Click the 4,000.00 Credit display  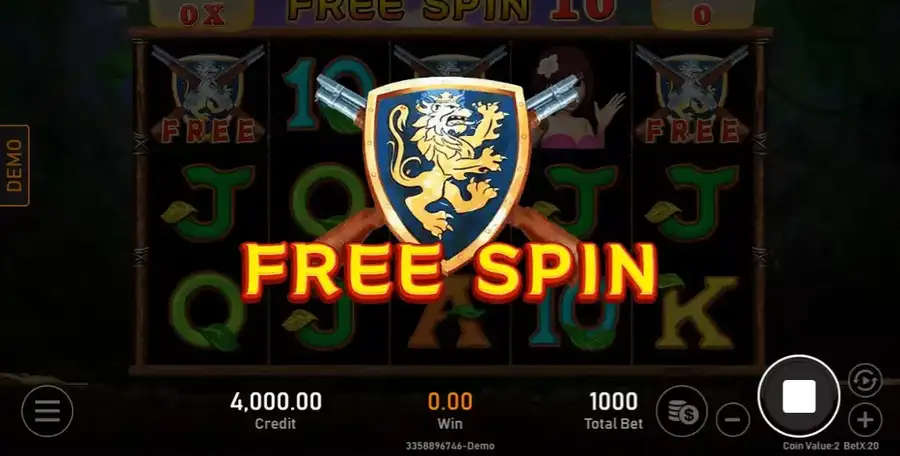(276, 411)
